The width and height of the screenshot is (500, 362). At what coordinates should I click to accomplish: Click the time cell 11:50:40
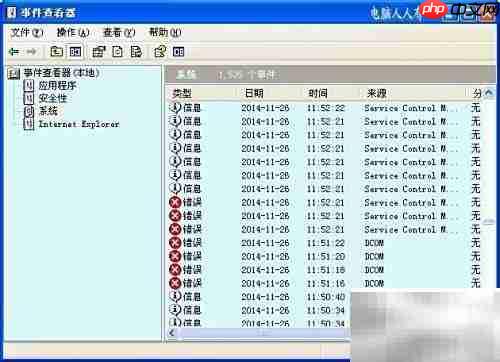(x=325, y=297)
